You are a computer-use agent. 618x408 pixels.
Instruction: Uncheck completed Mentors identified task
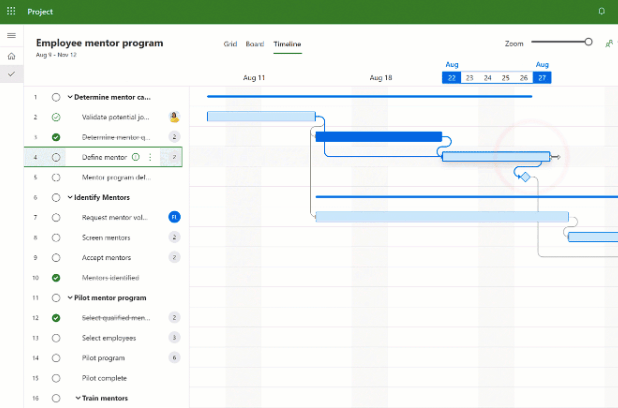[56, 277]
